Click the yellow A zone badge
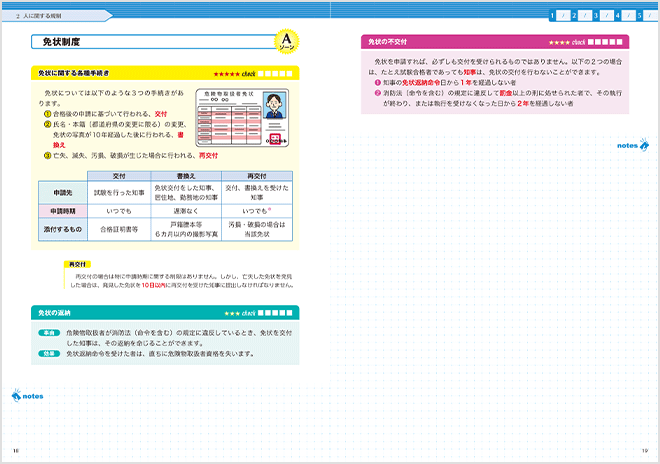Viewport: 660px width, 464px height. coord(287,43)
